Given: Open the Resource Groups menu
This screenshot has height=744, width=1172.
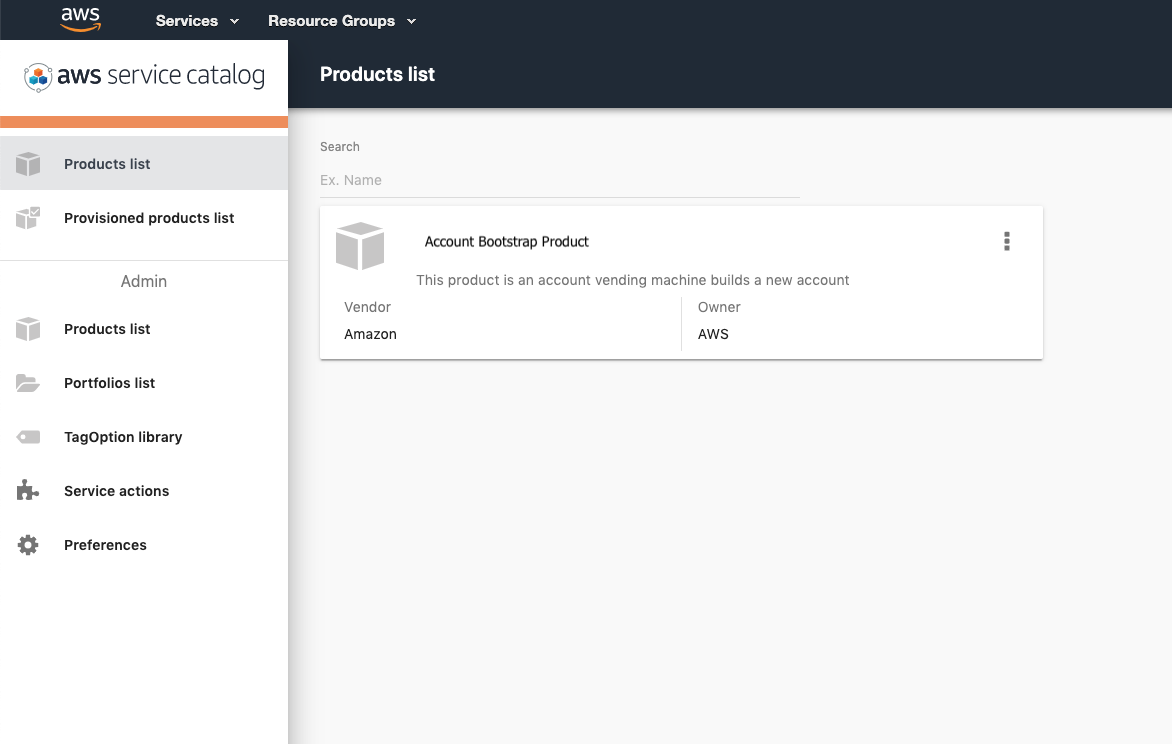Looking at the screenshot, I should coord(342,21).
